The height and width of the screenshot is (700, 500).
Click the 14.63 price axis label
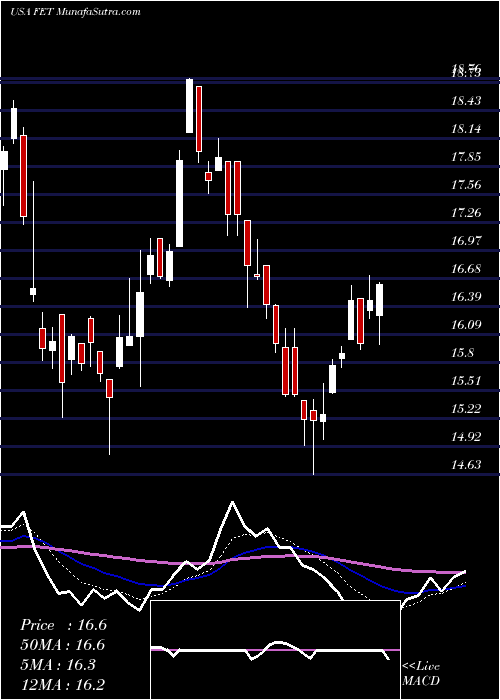(467, 465)
